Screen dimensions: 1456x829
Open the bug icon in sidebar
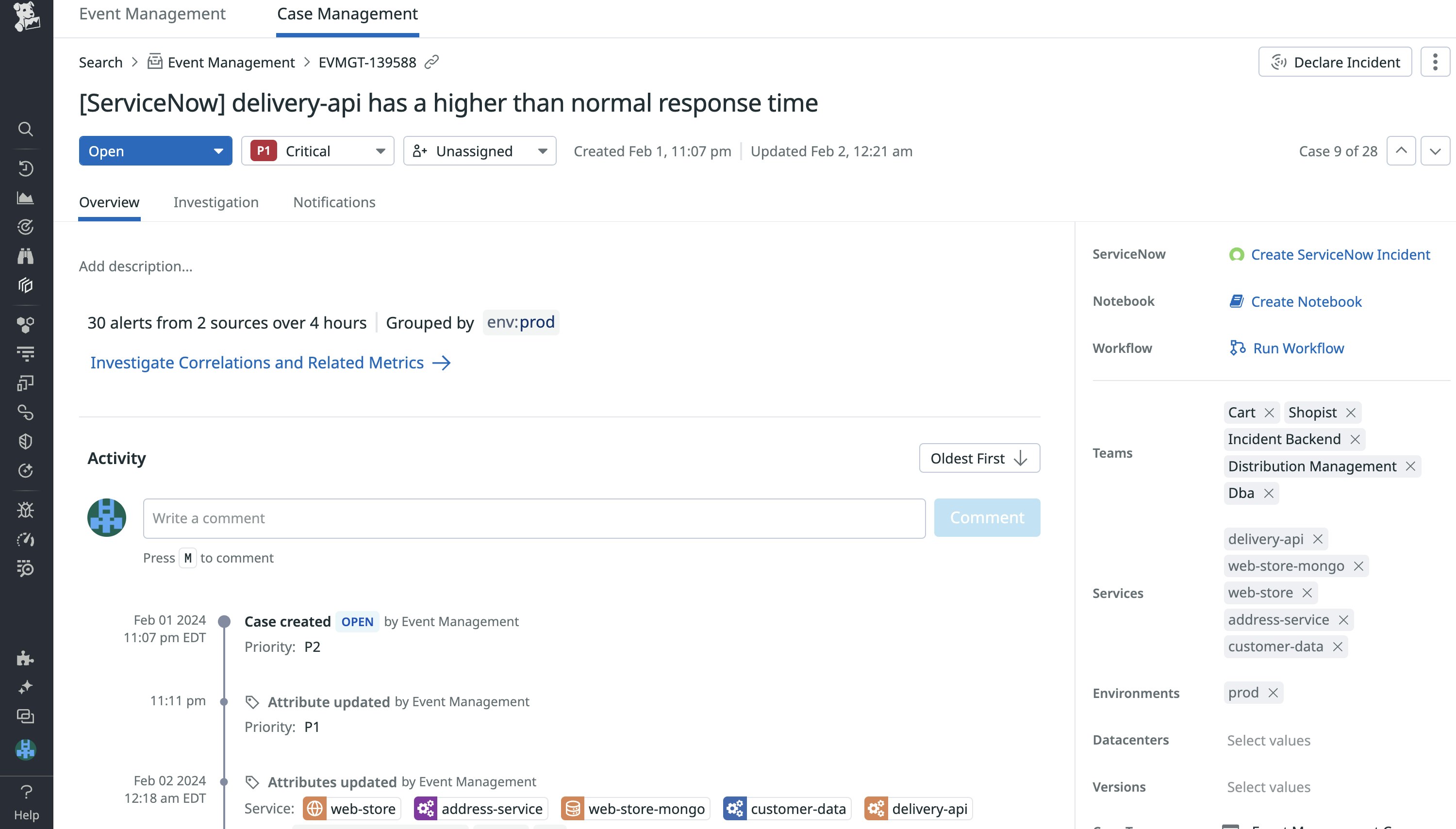[x=26, y=510]
